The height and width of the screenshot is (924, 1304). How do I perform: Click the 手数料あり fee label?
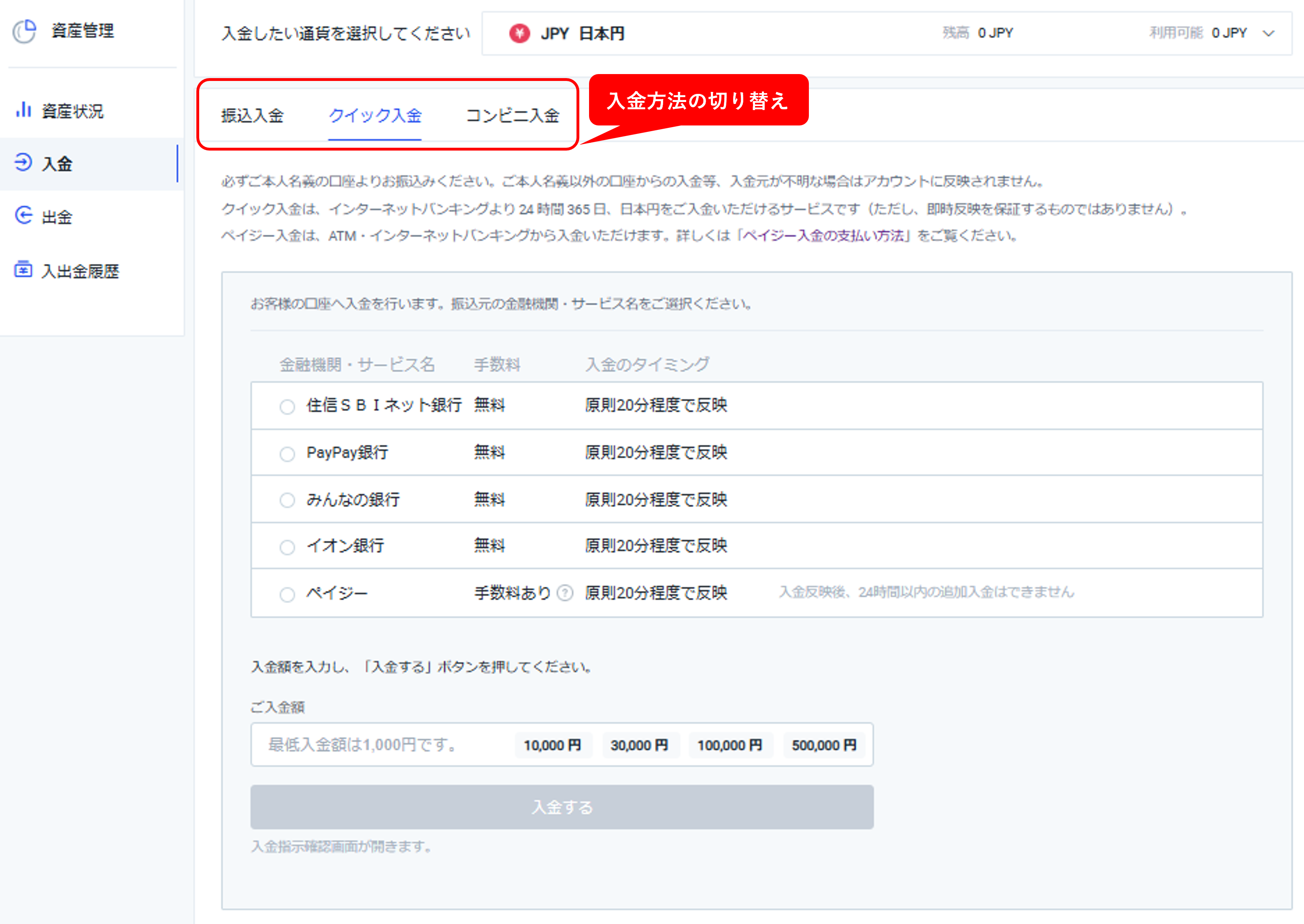pos(513,593)
